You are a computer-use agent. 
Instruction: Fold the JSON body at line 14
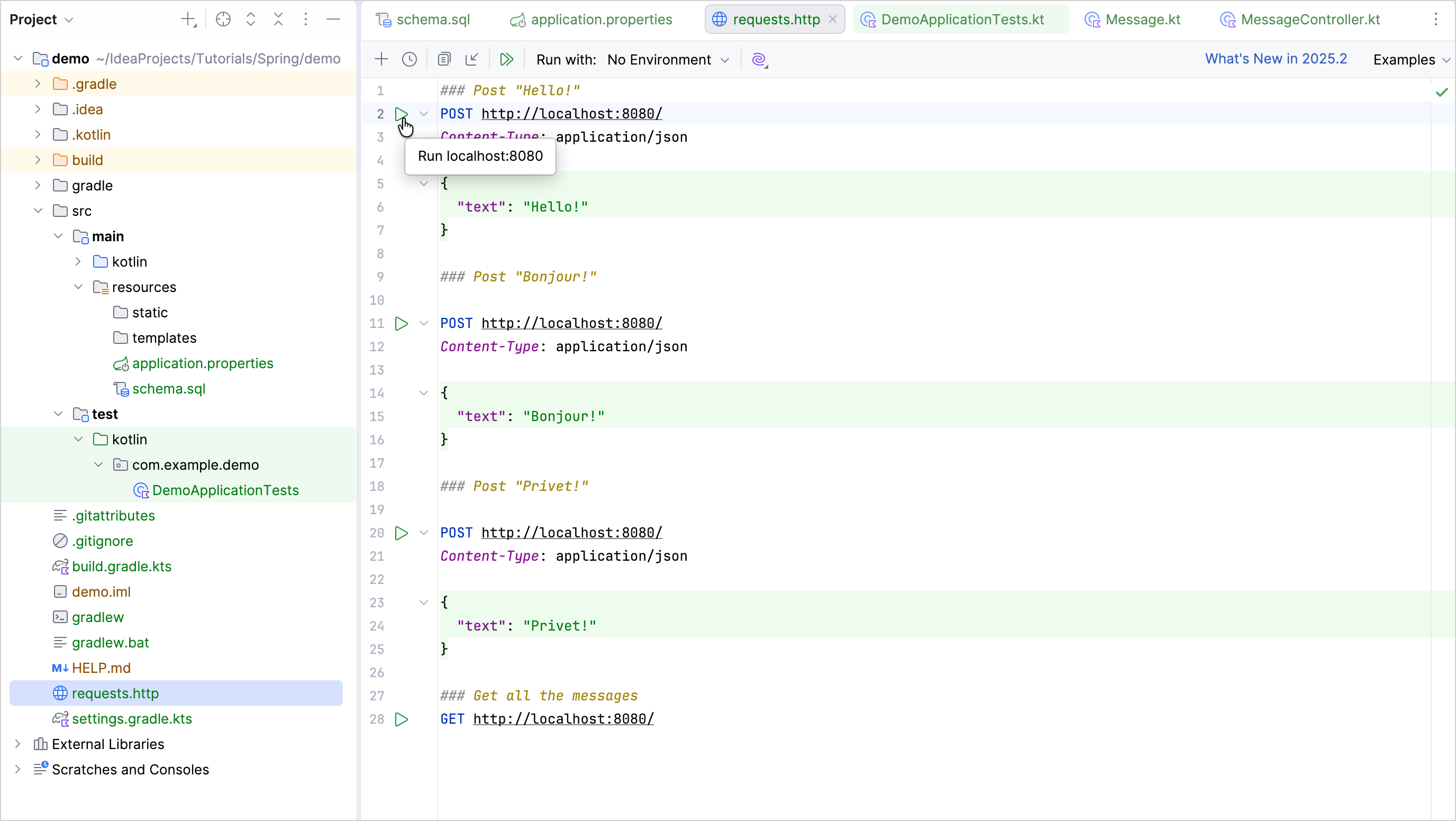tap(424, 393)
